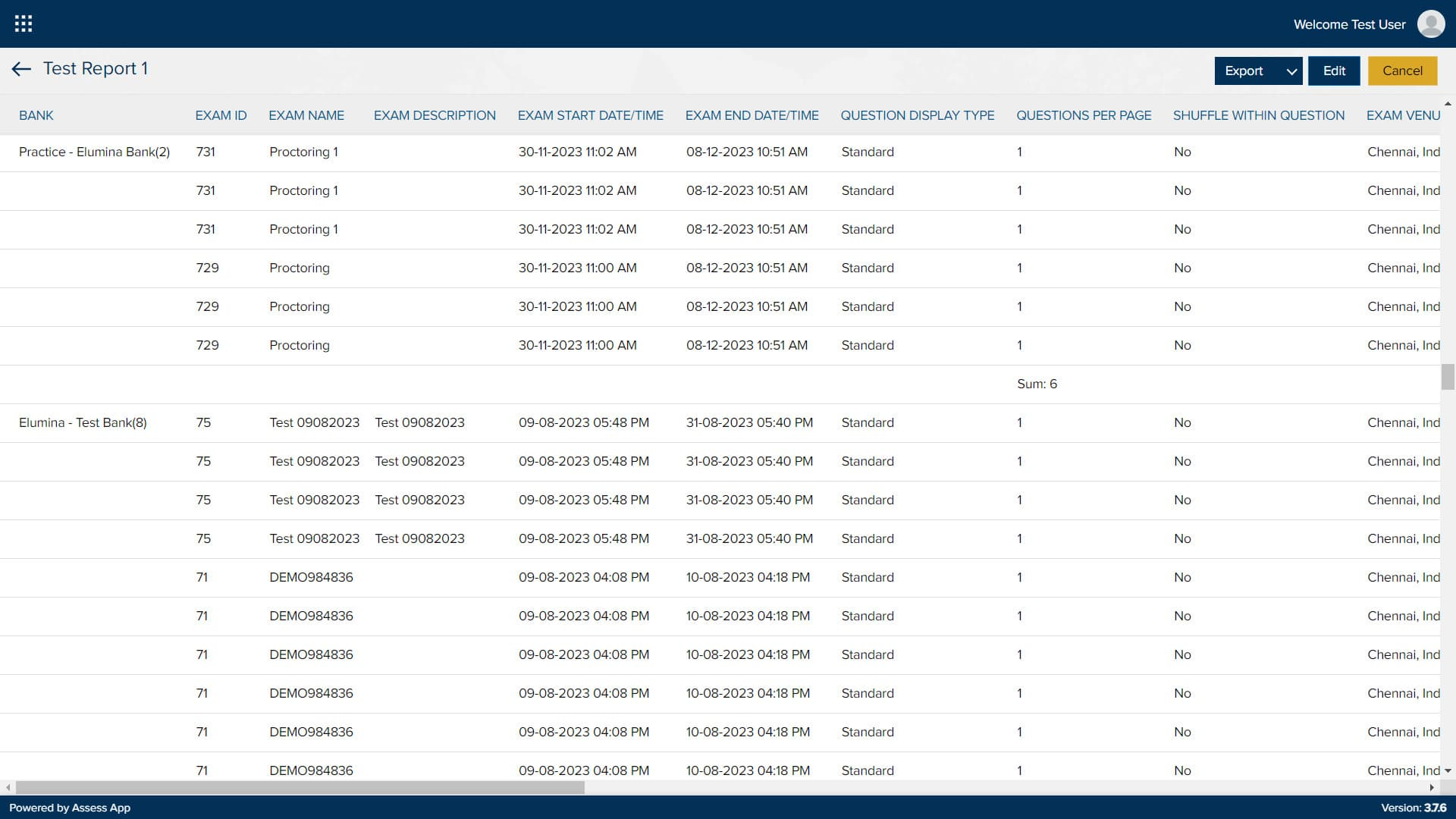The image size is (1456, 819).
Task: Click the Edit button
Action: pos(1333,71)
